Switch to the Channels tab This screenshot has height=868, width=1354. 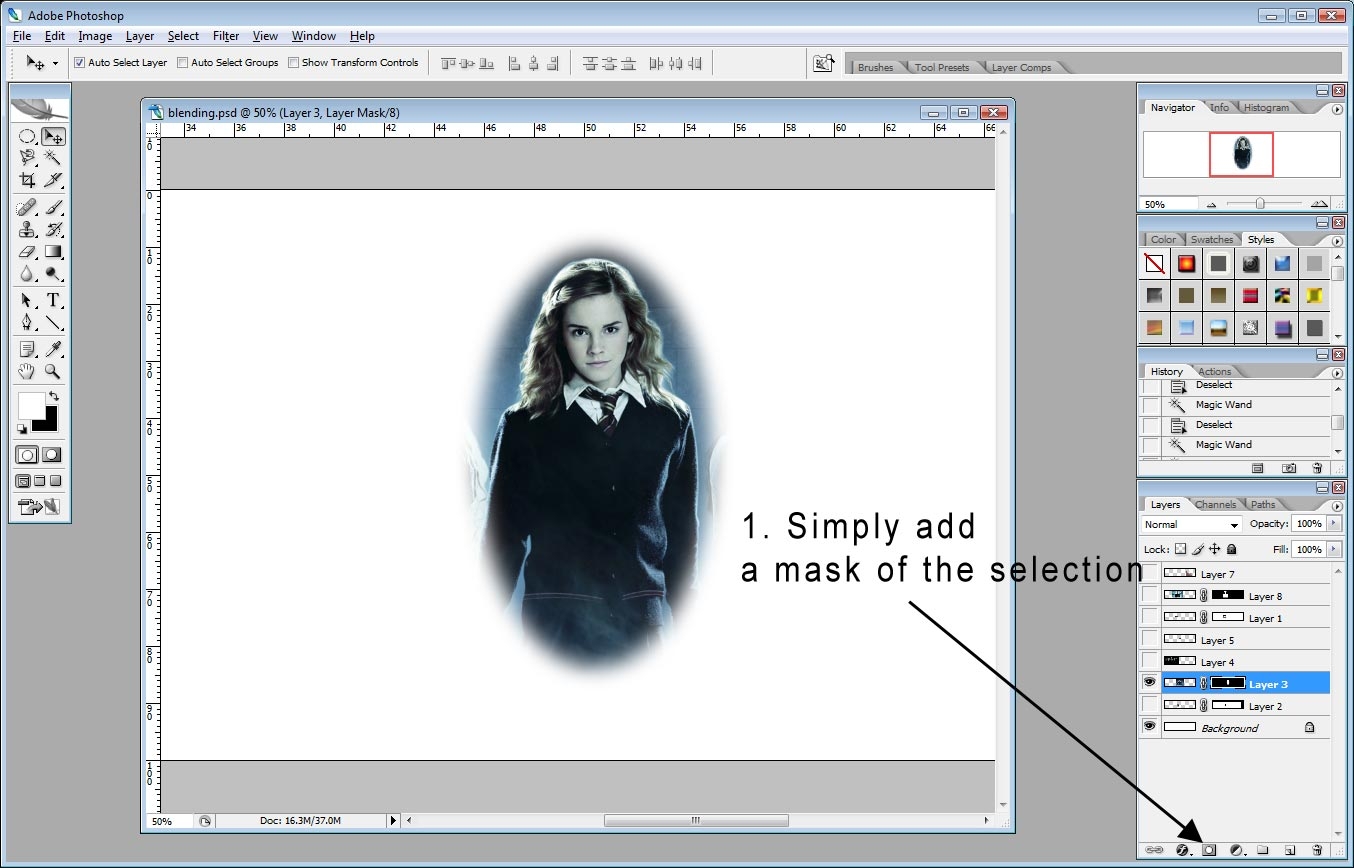point(1215,504)
